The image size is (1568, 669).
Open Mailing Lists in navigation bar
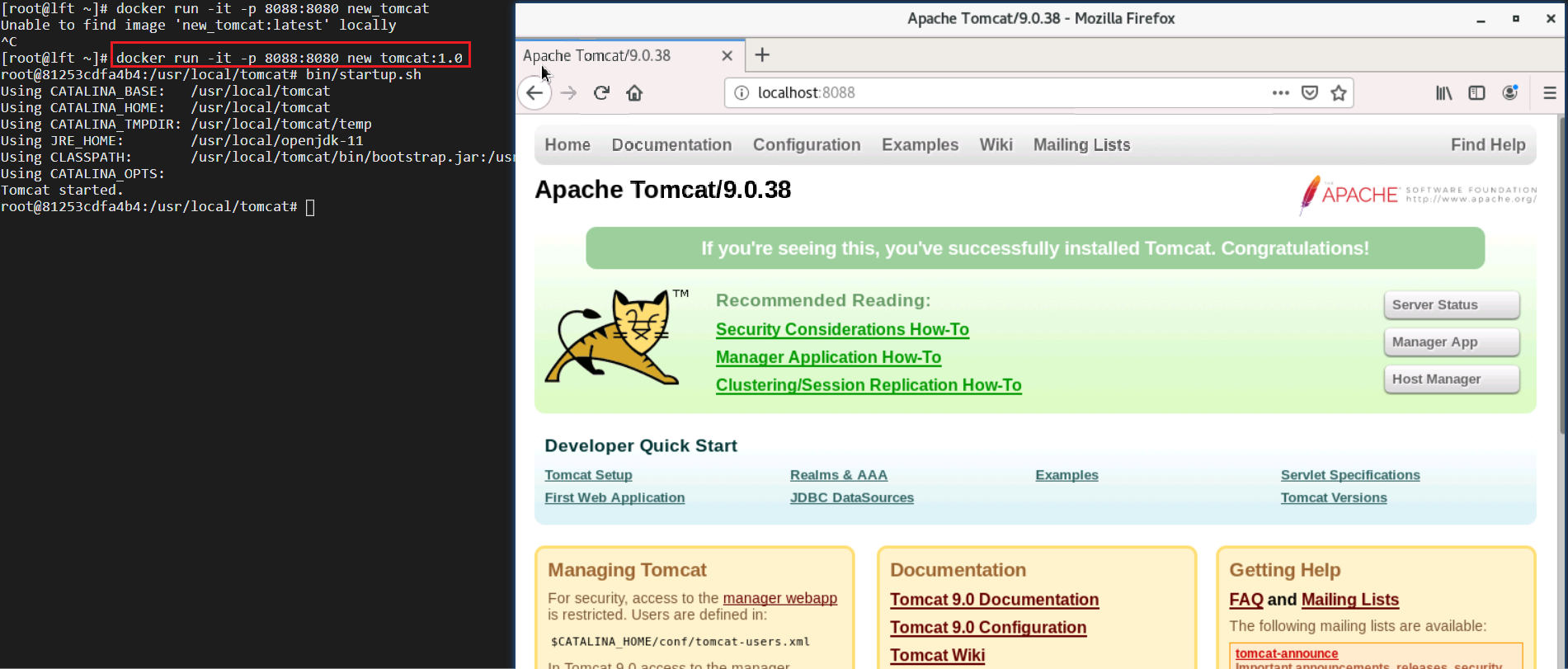pyautogui.click(x=1081, y=144)
